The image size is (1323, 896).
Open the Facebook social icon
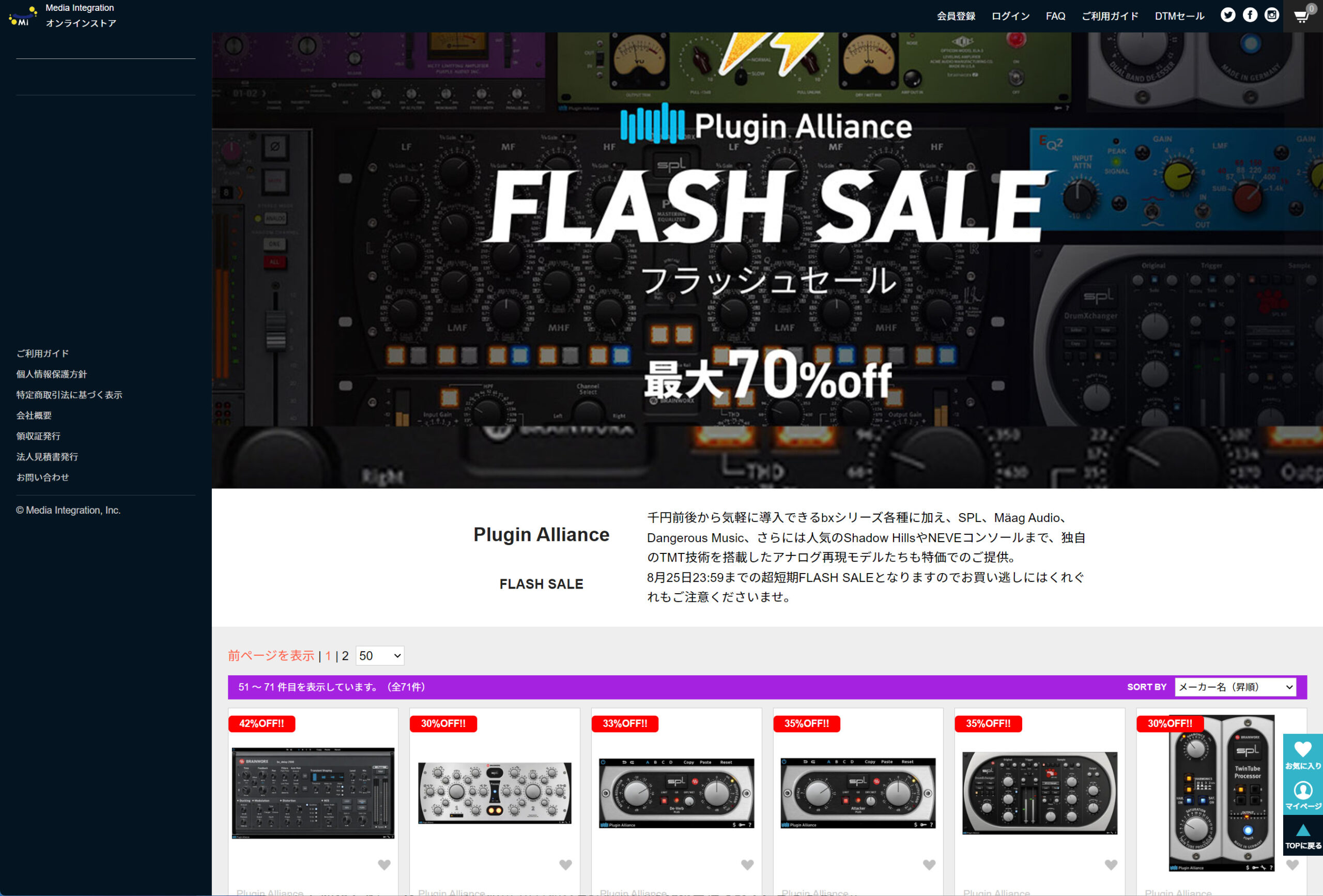pyautogui.click(x=1250, y=16)
